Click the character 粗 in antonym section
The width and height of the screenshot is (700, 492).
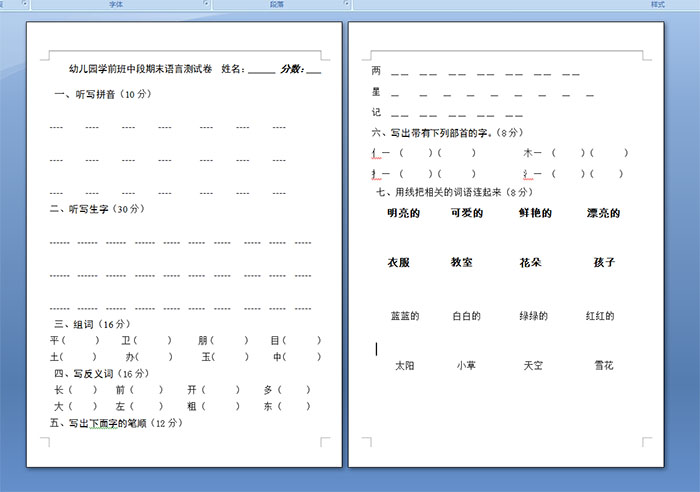coord(192,406)
